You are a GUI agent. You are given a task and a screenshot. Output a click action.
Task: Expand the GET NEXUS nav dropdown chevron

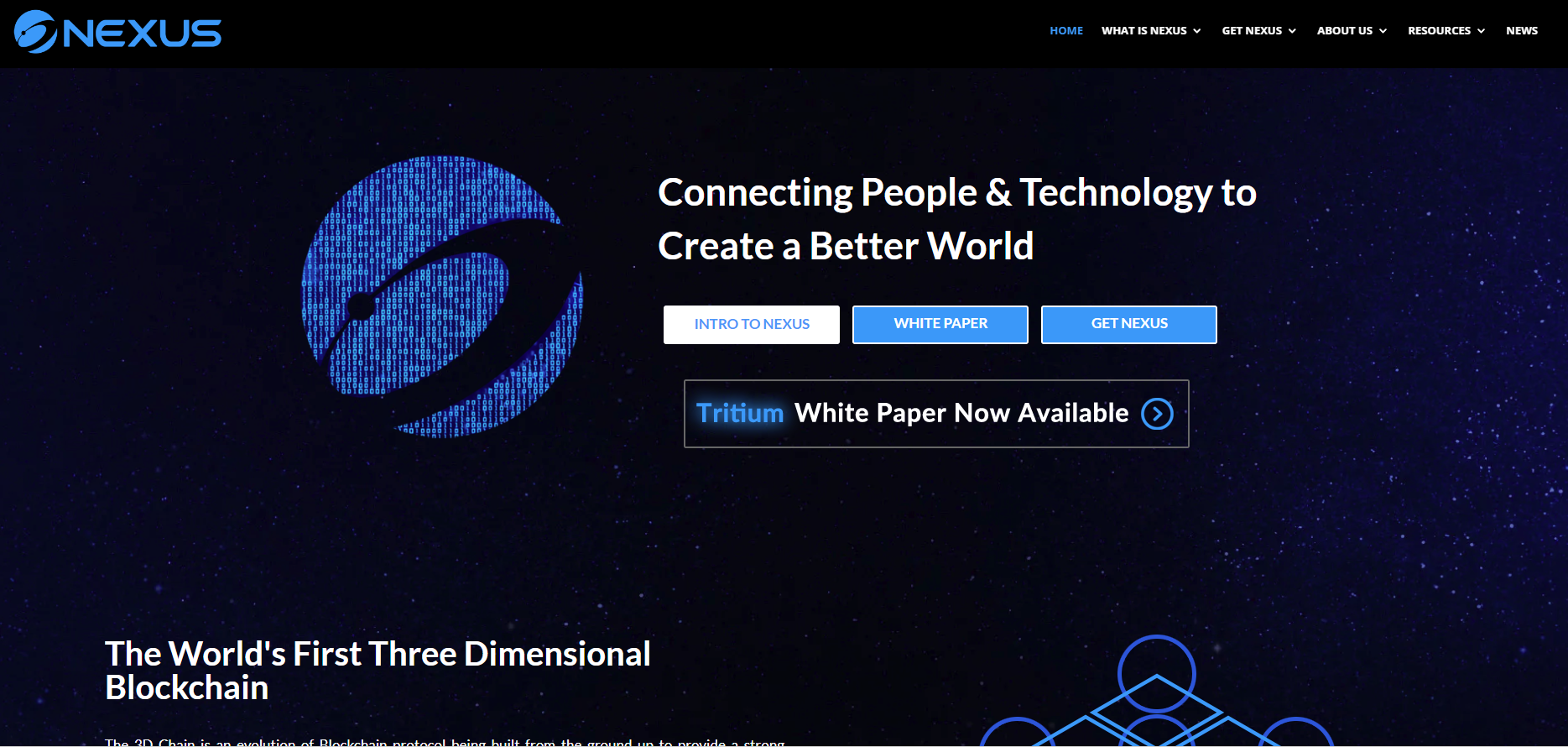click(1292, 31)
